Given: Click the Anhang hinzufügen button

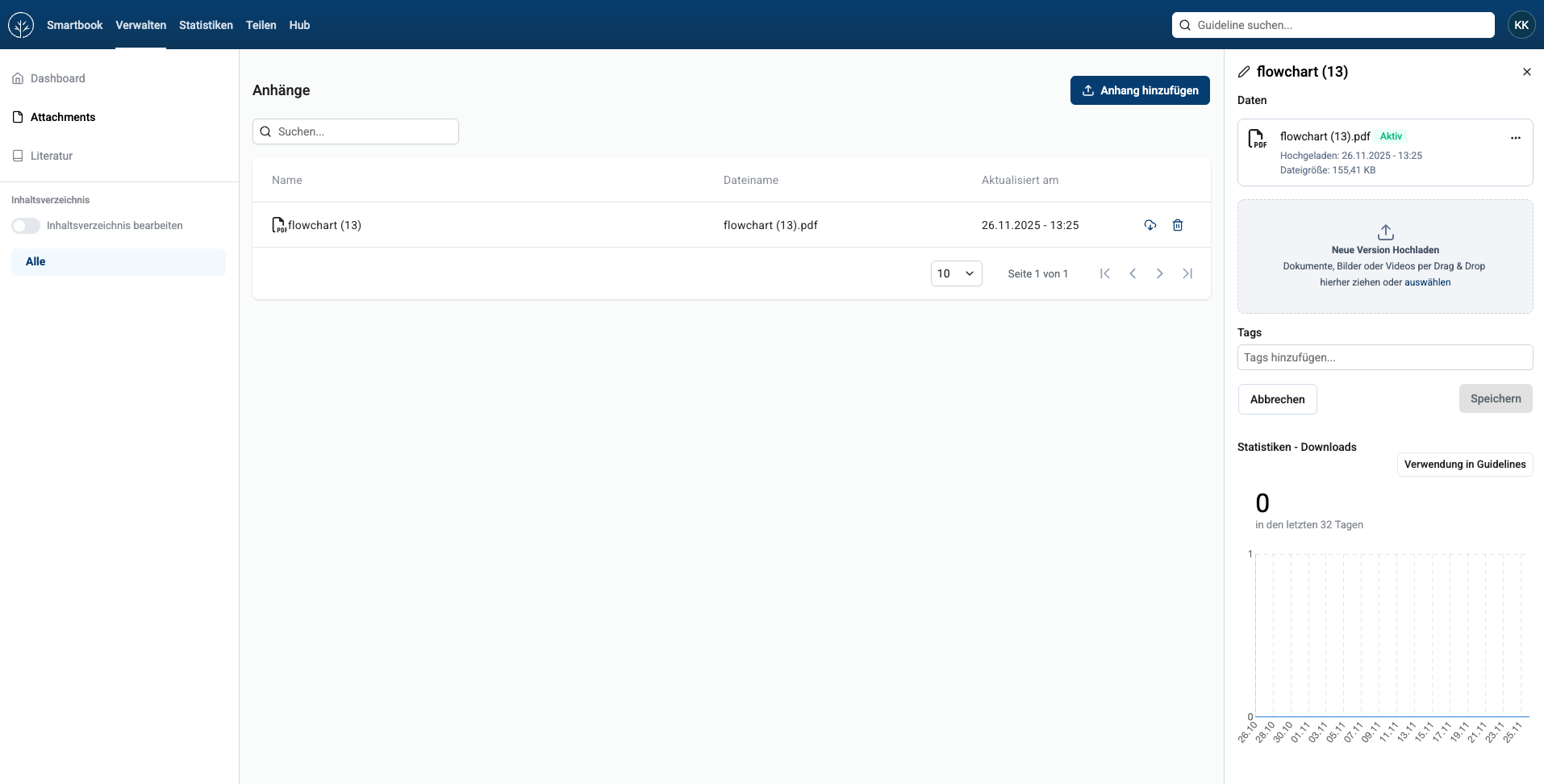Looking at the screenshot, I should pyautogui.click(x=1140, y=90).
